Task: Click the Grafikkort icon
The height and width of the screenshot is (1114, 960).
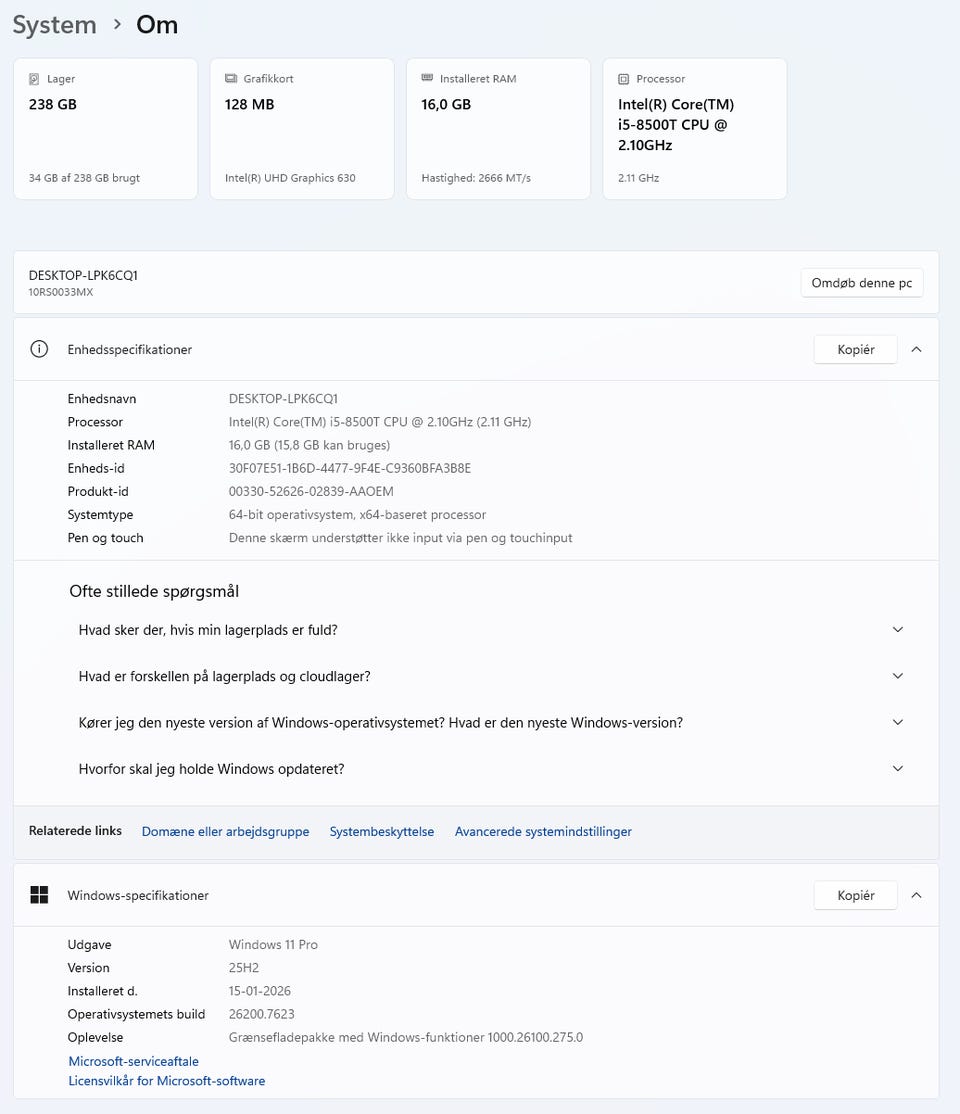Action: click(x=231, y=79)
